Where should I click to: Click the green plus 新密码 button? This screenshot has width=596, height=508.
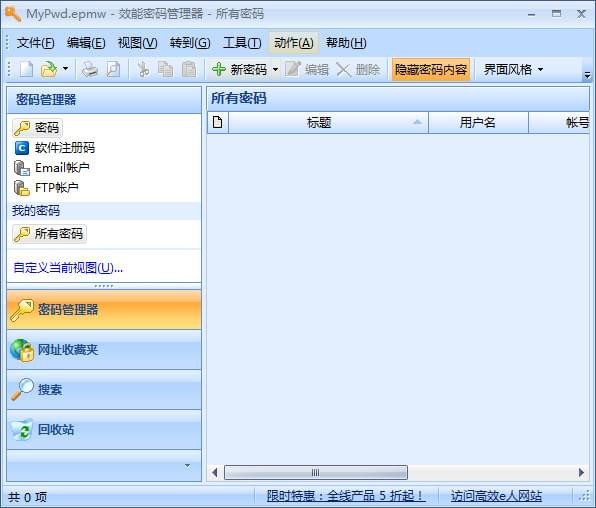[239, 70]
